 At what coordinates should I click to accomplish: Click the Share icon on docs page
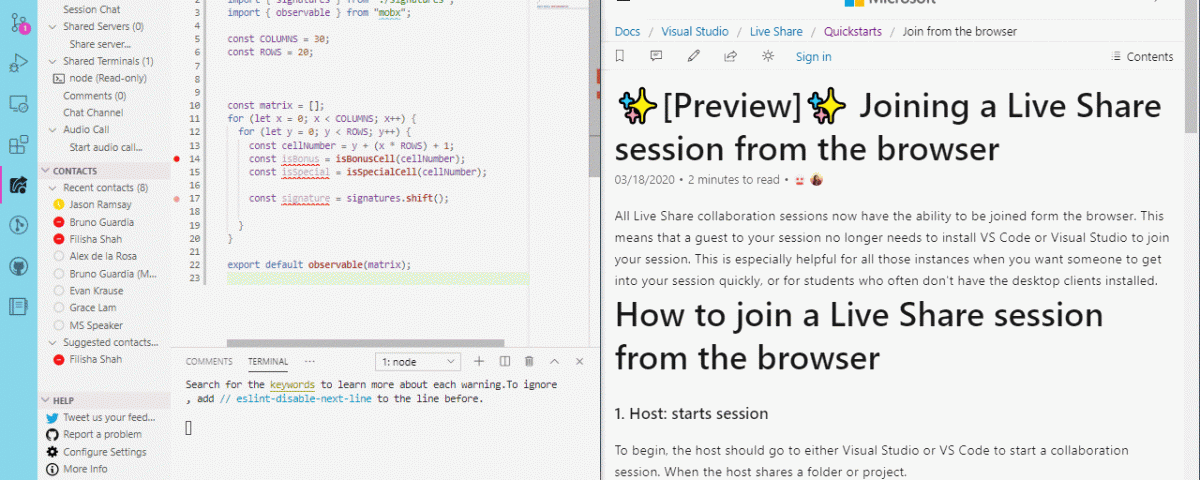coord(731,56)
